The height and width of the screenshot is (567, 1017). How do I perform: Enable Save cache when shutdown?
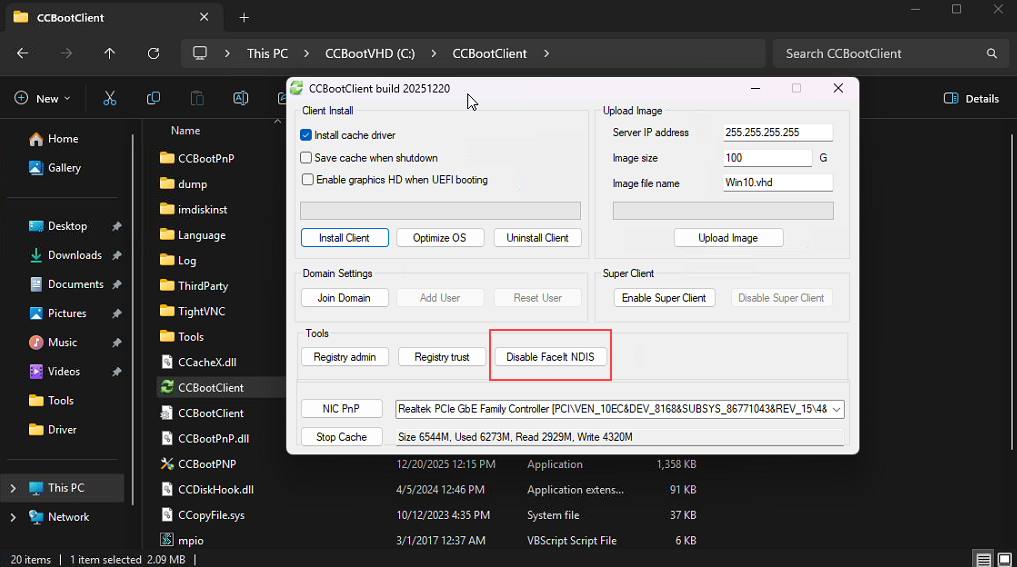click(307, 158)
